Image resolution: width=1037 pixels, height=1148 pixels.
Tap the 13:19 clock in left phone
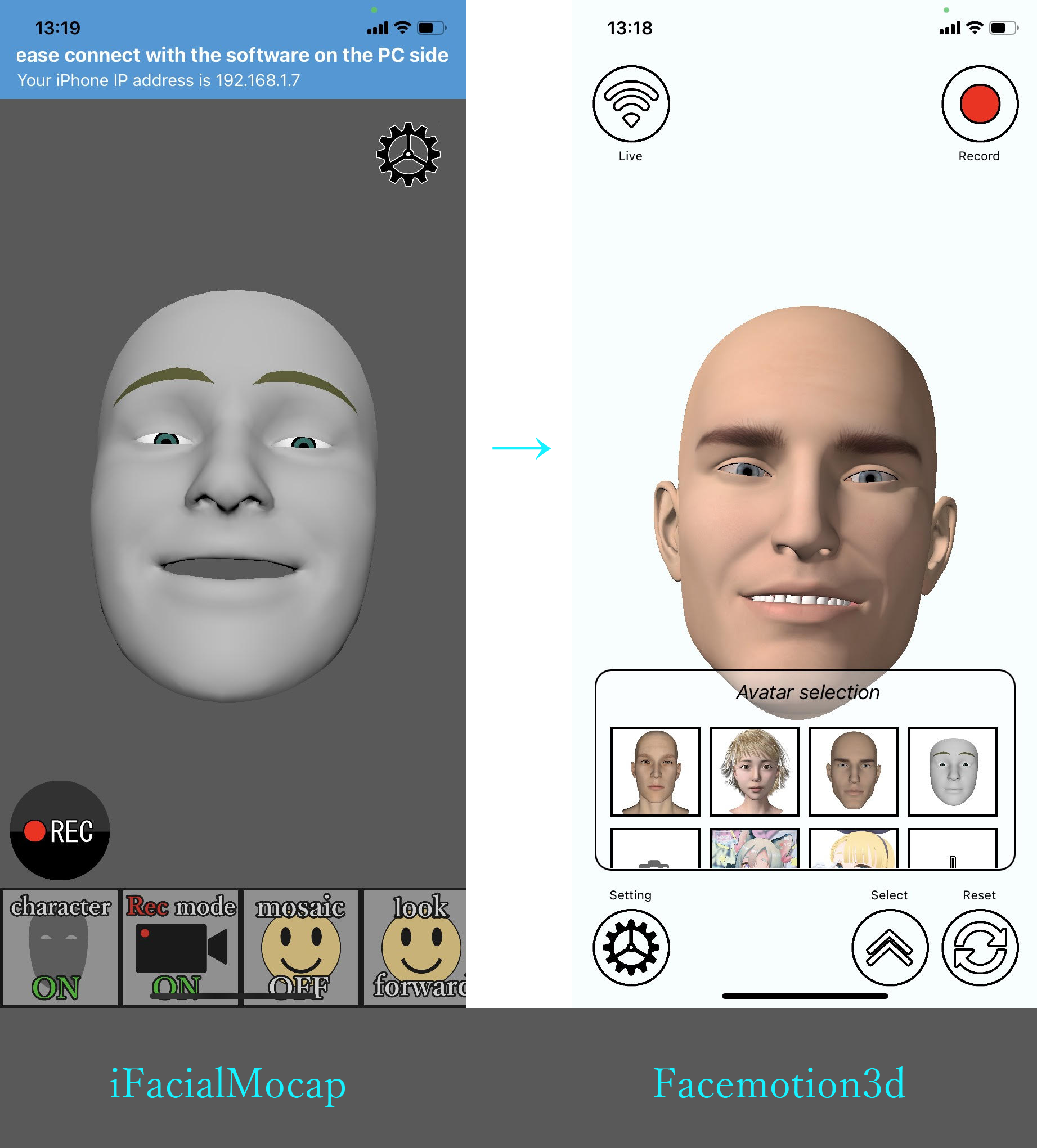click(x=58, y=28)
